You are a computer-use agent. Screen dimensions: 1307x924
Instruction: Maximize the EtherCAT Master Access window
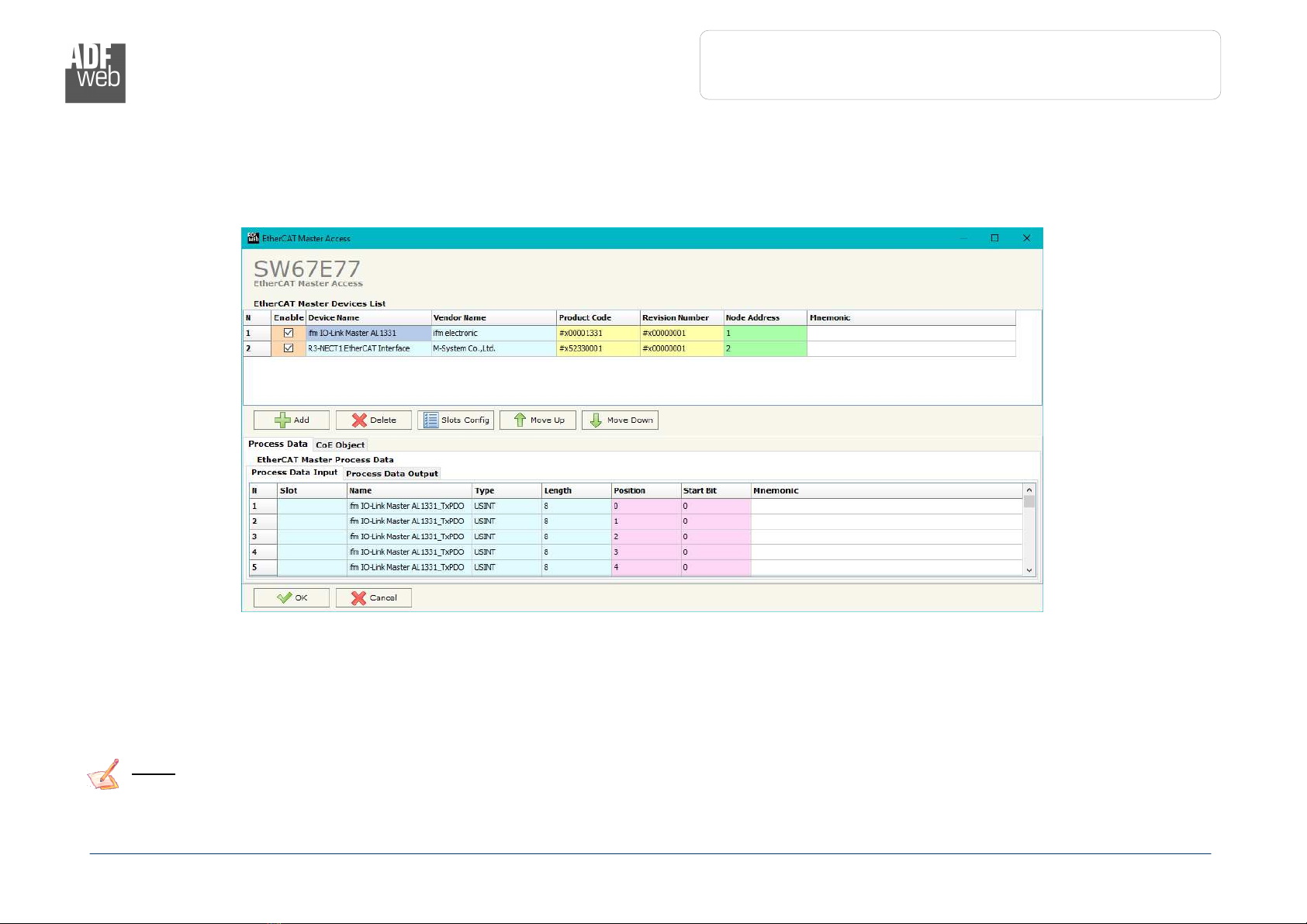point(994,238)
